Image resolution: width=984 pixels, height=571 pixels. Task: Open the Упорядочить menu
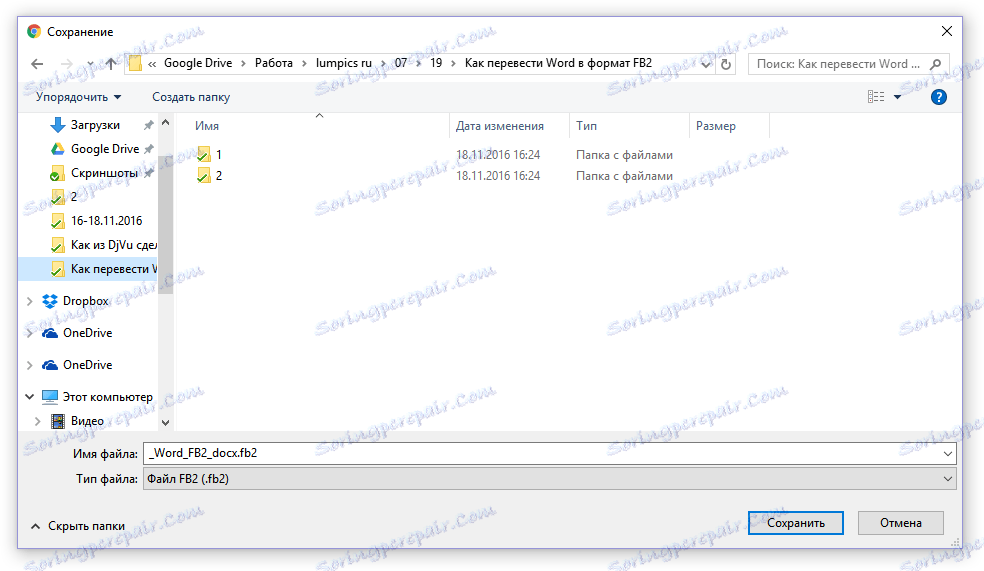(78, 97)
